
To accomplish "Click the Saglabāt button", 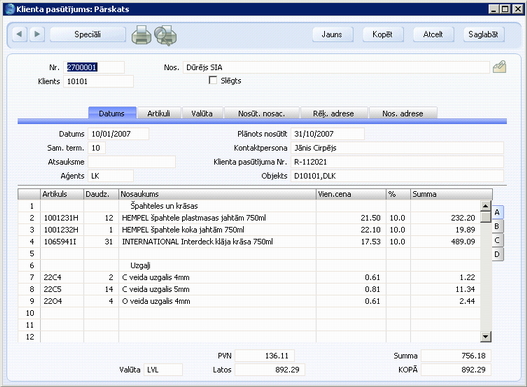I will 483,34.
